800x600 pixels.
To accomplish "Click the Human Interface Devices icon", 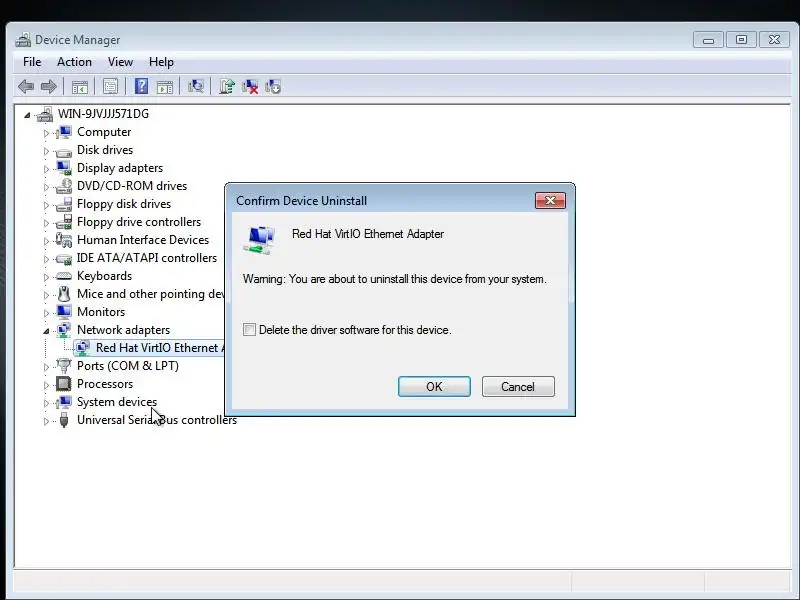I will [x=64, y=240].
